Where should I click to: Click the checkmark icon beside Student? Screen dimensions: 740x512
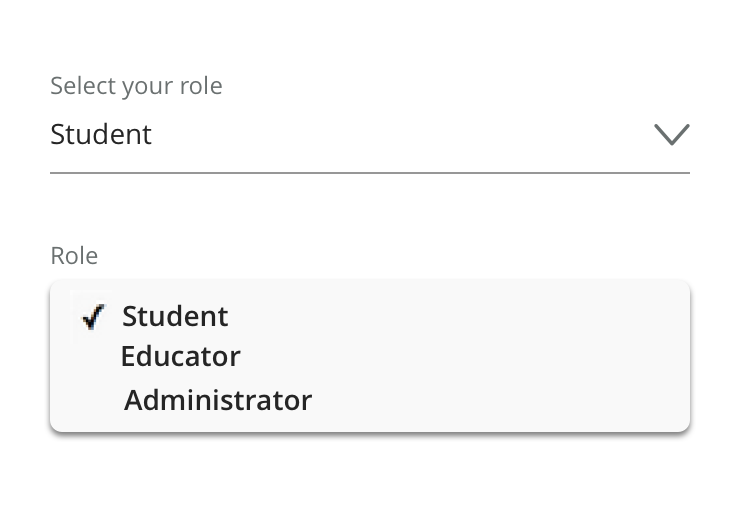94,317
